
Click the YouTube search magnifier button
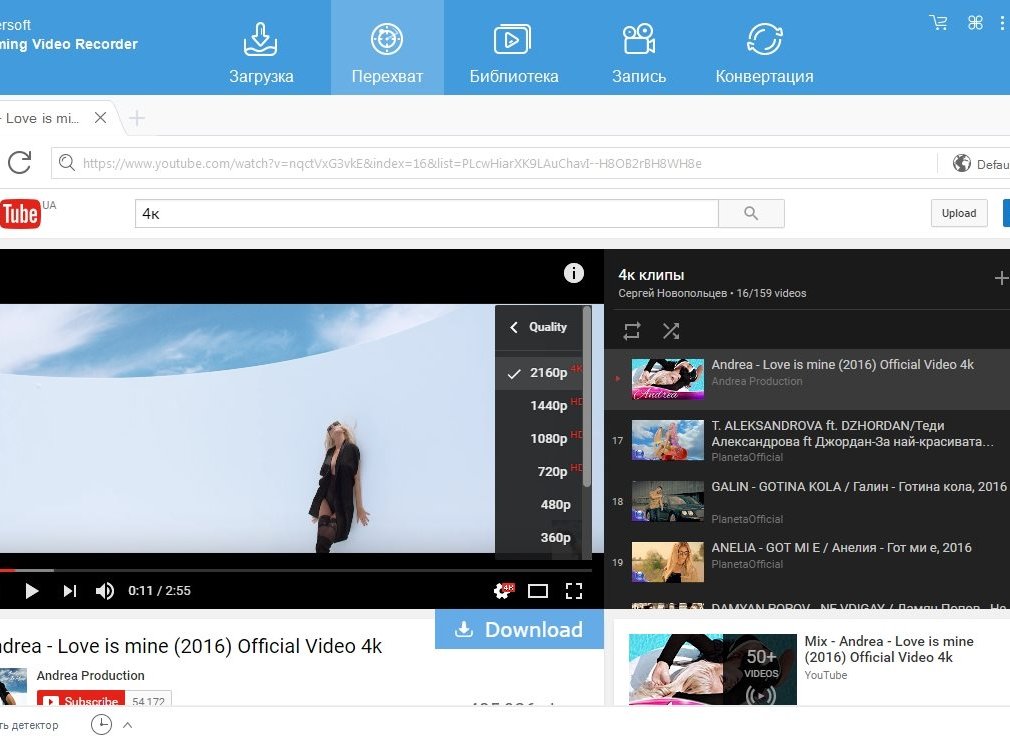click(x=751, y=213)
